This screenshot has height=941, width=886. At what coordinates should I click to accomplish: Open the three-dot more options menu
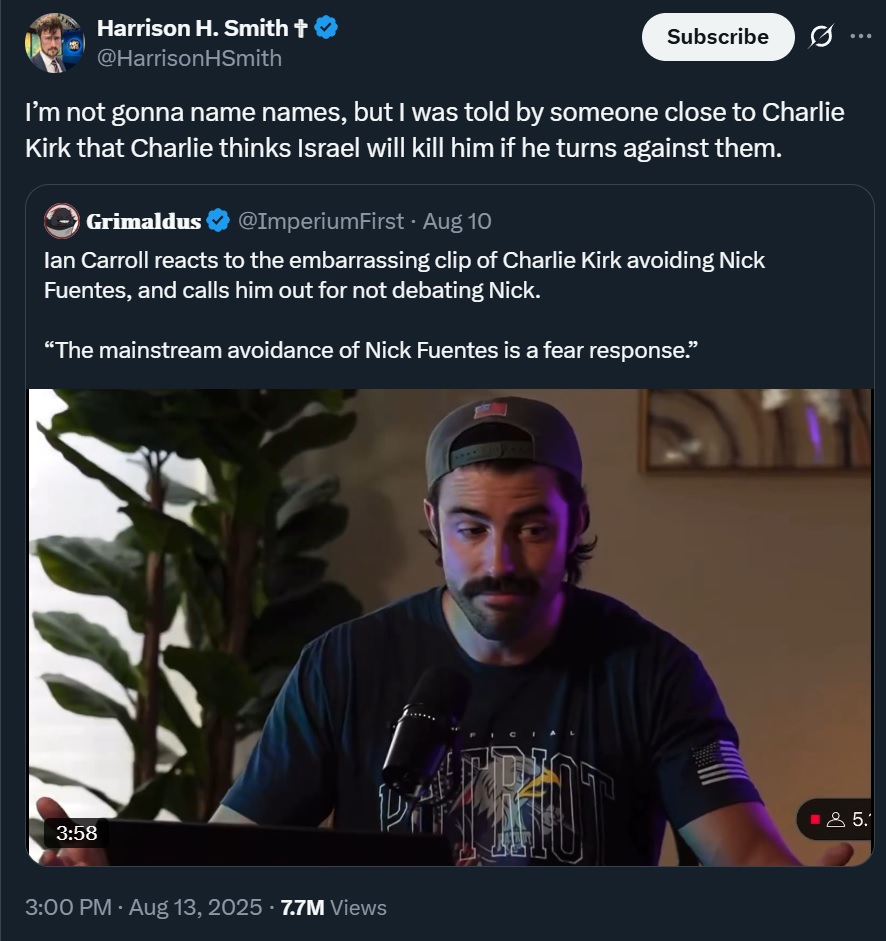click(x=860, y=37)
